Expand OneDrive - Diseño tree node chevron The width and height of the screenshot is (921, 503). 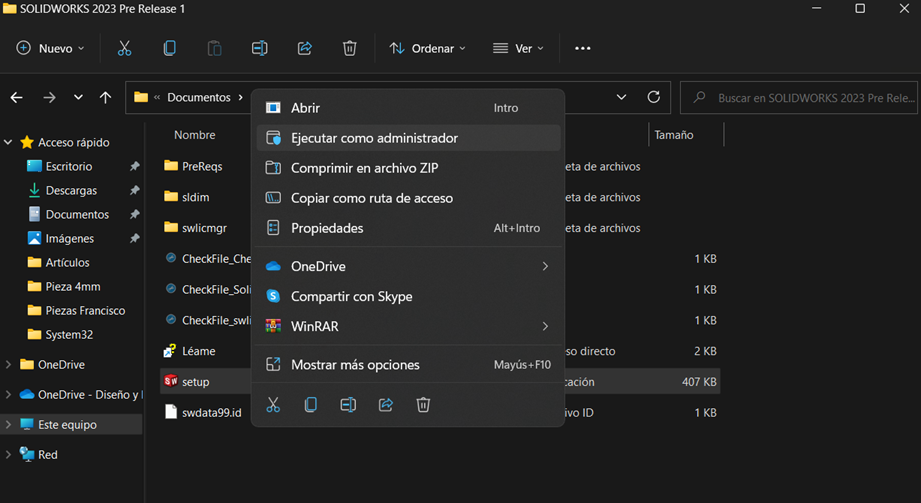coord(8,394)
